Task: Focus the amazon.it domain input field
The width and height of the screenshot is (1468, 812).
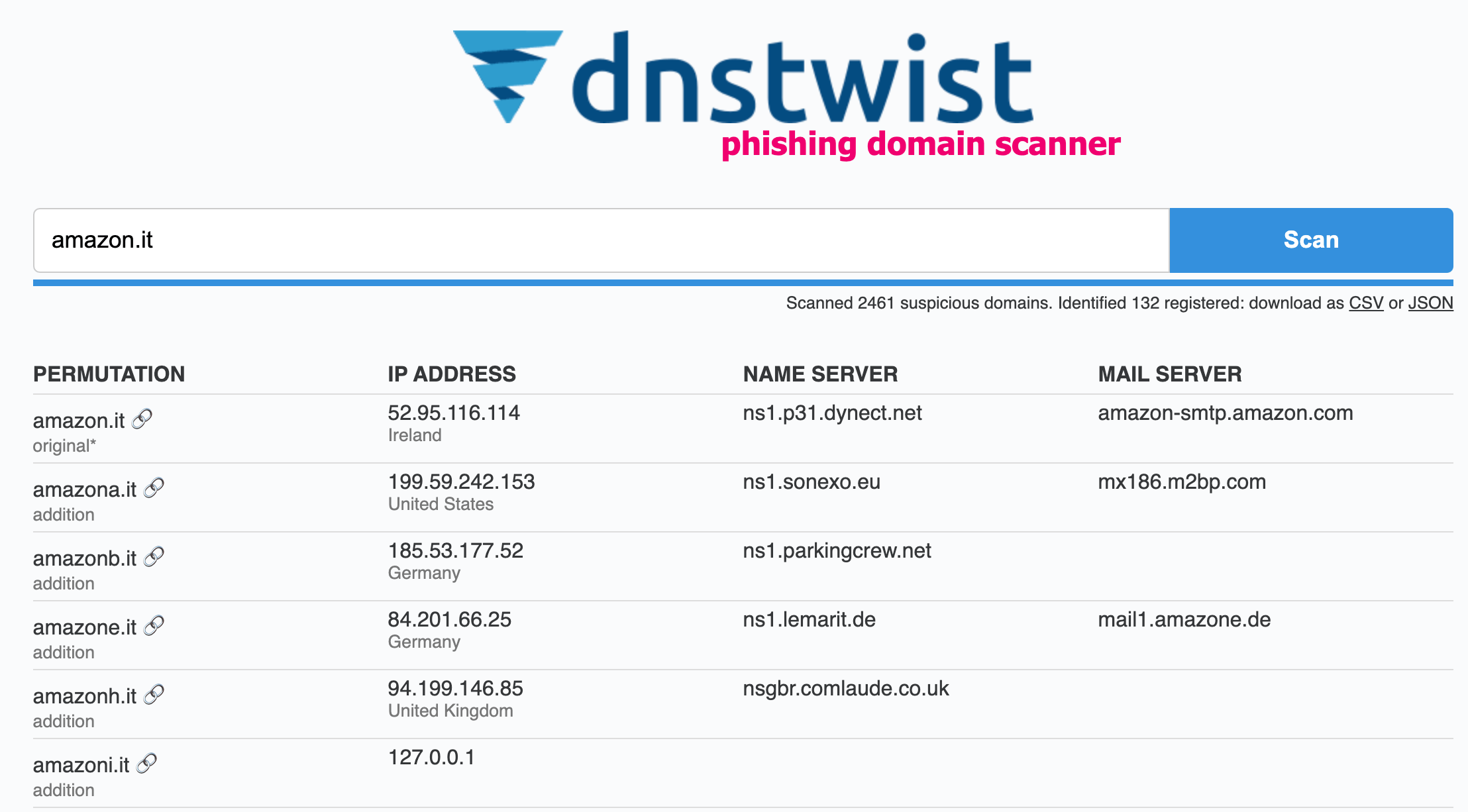Action: coord(602,240)
